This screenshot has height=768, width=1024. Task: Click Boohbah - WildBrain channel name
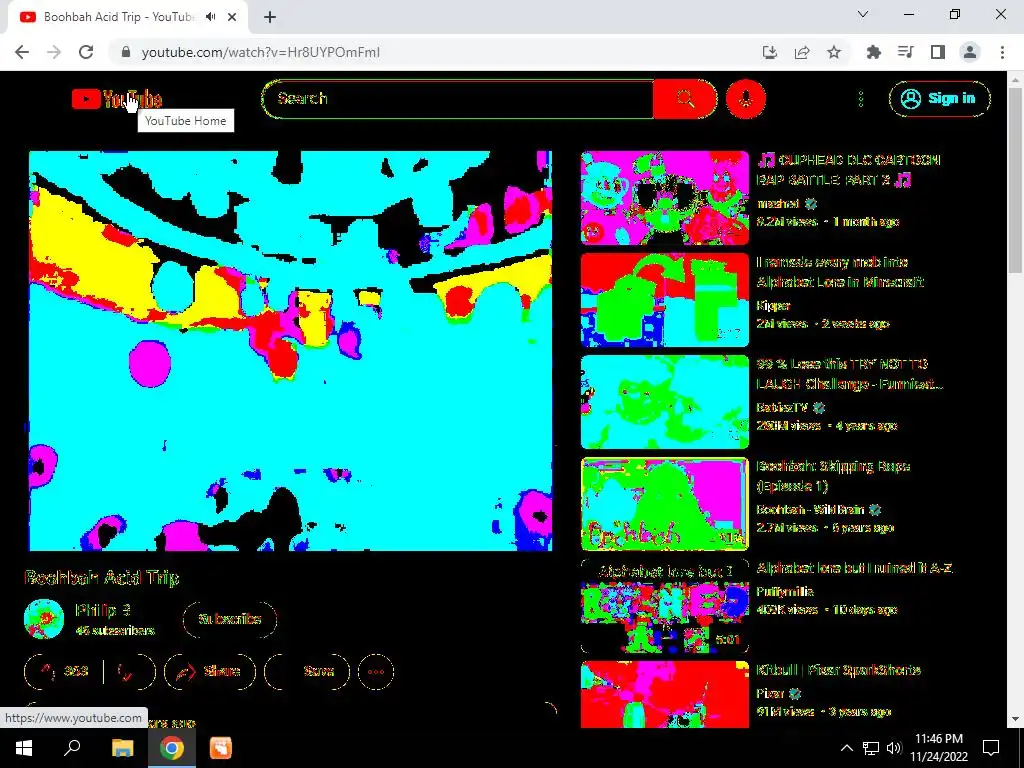tap(810, 509)
